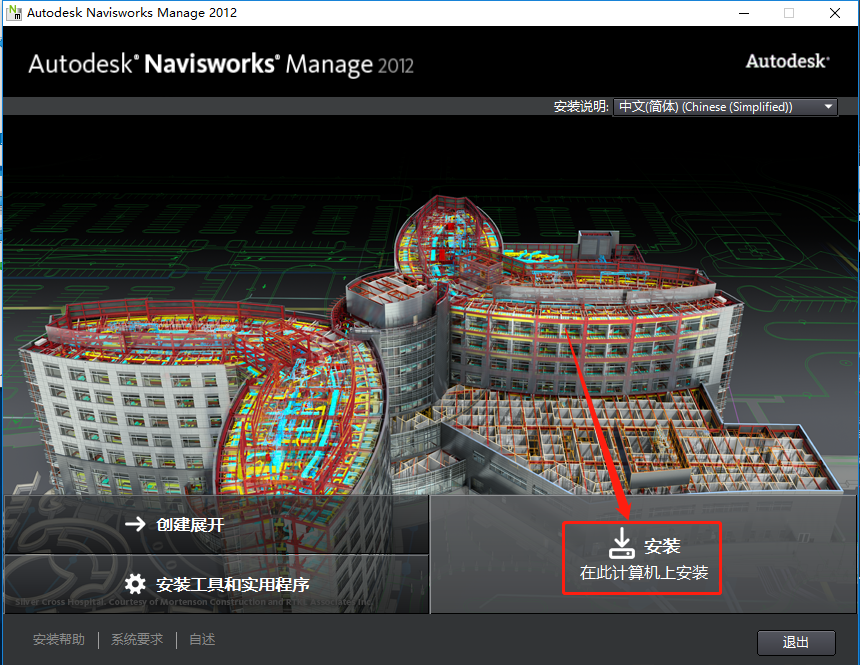Open the 自述 readme link
This screenshot has height=665, width=860.
[202, 640]
